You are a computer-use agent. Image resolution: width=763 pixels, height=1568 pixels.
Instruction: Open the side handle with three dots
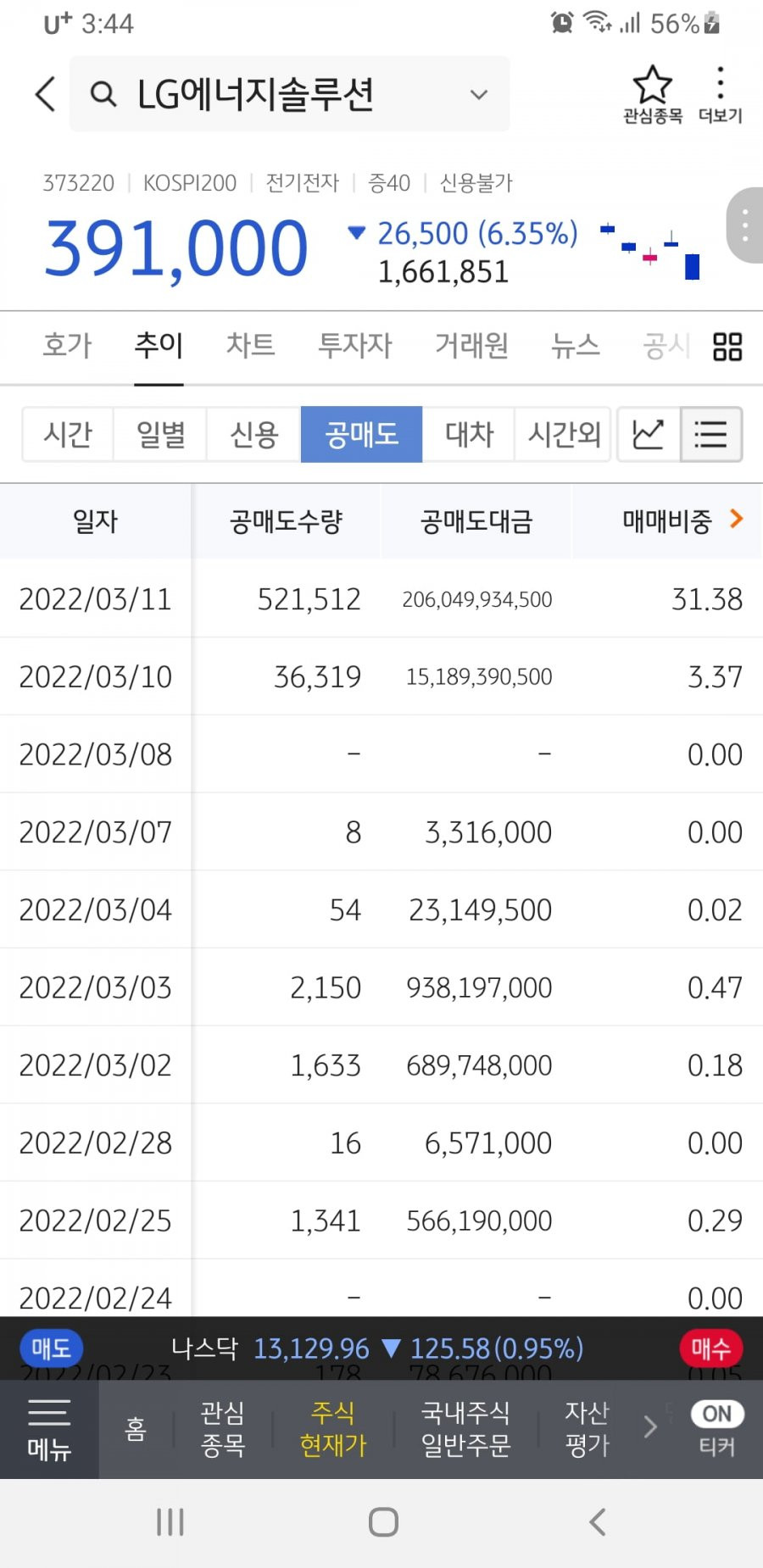click(745, 225)
